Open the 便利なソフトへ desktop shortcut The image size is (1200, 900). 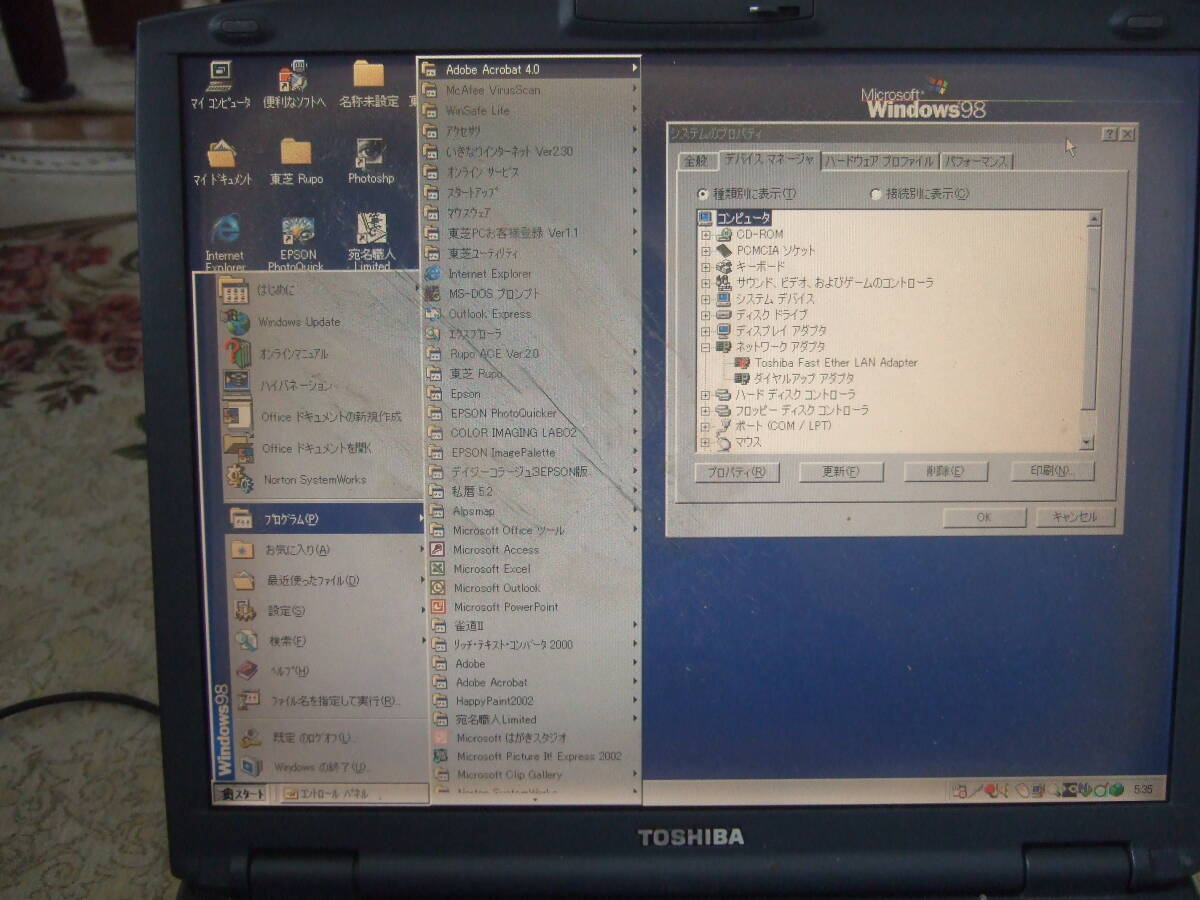294,83
